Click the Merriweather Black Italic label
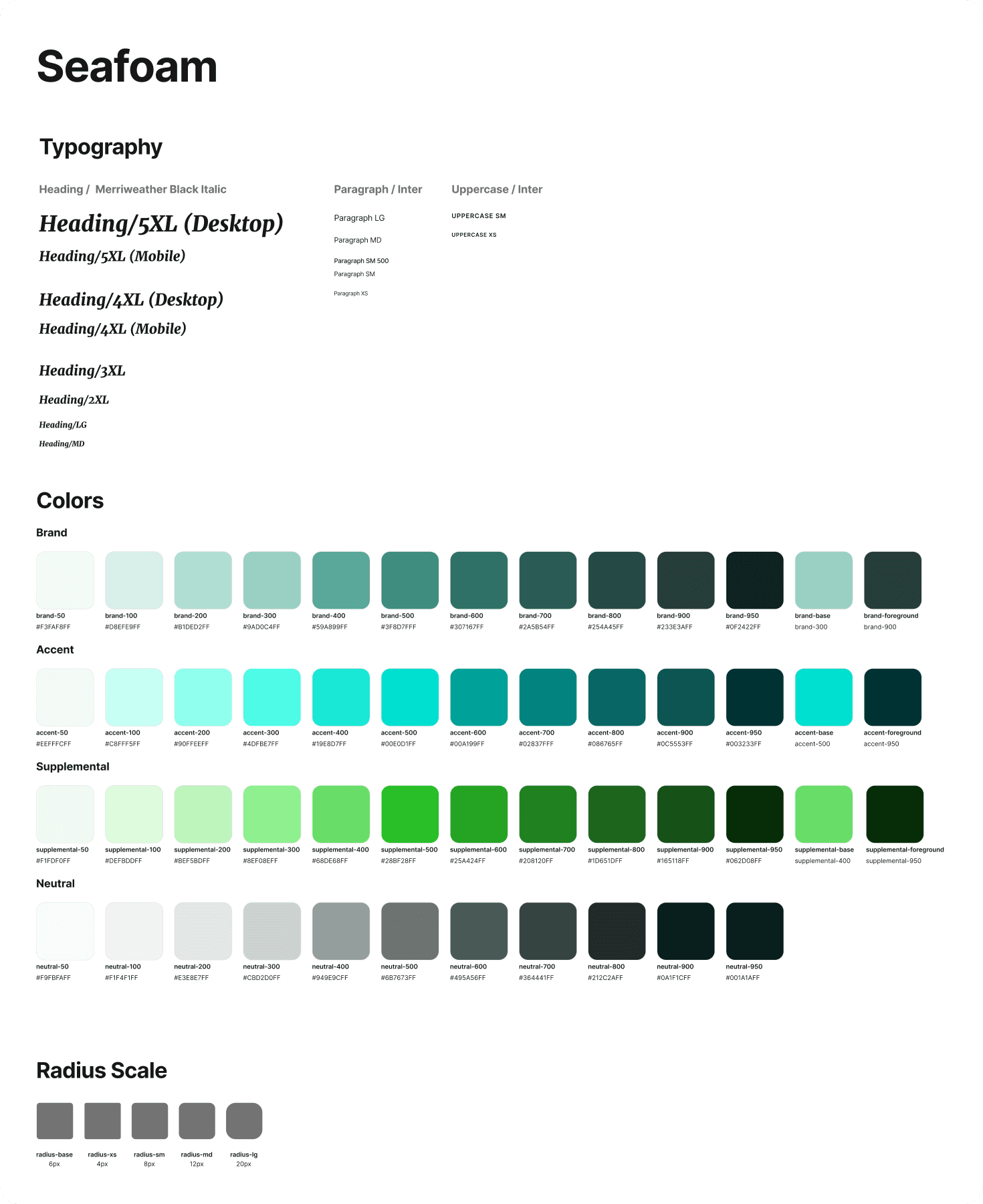This screenshot has height=1204, width=983. coord(160,189)
